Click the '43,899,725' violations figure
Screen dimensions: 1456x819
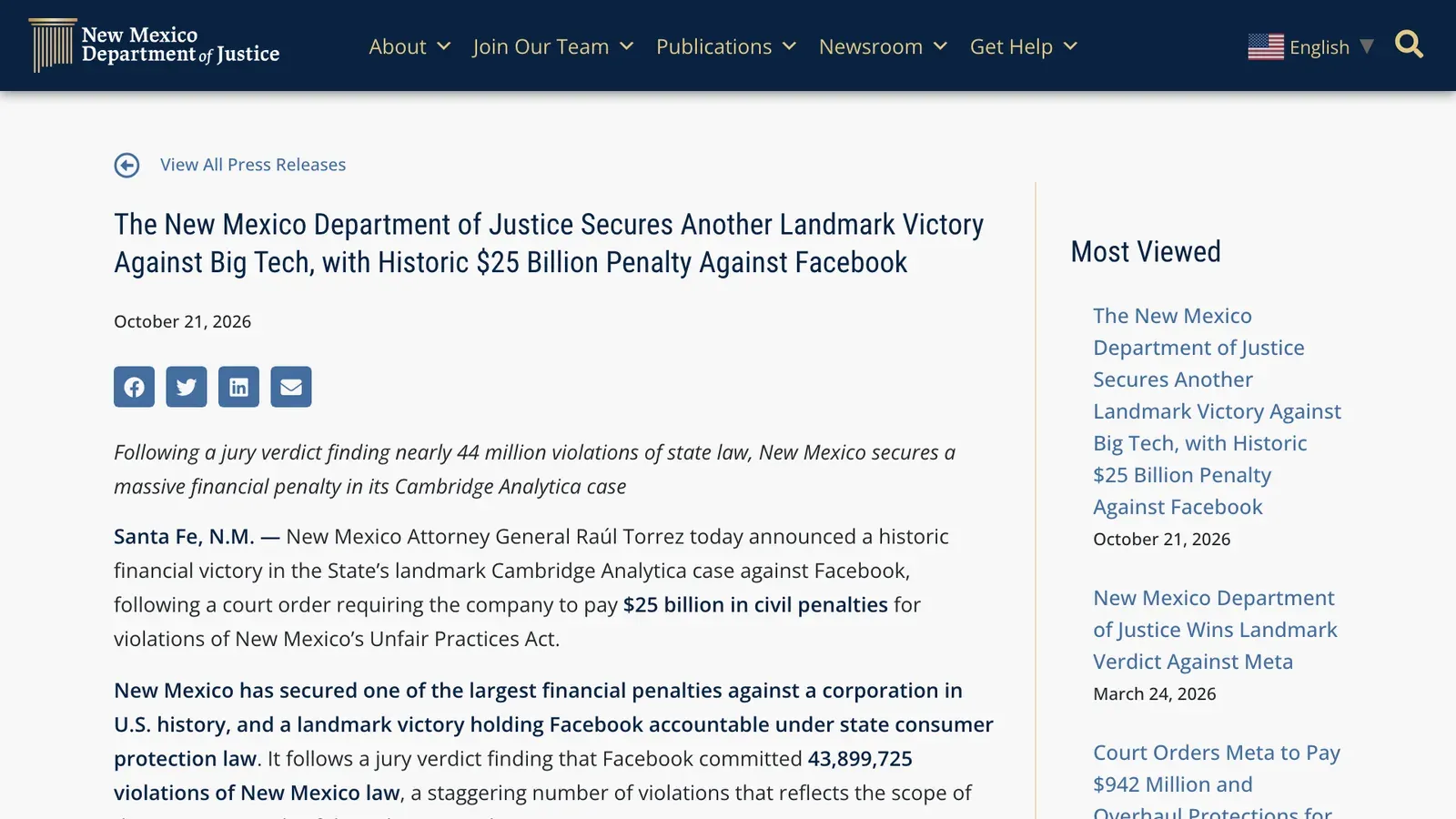tap(860, 758)
